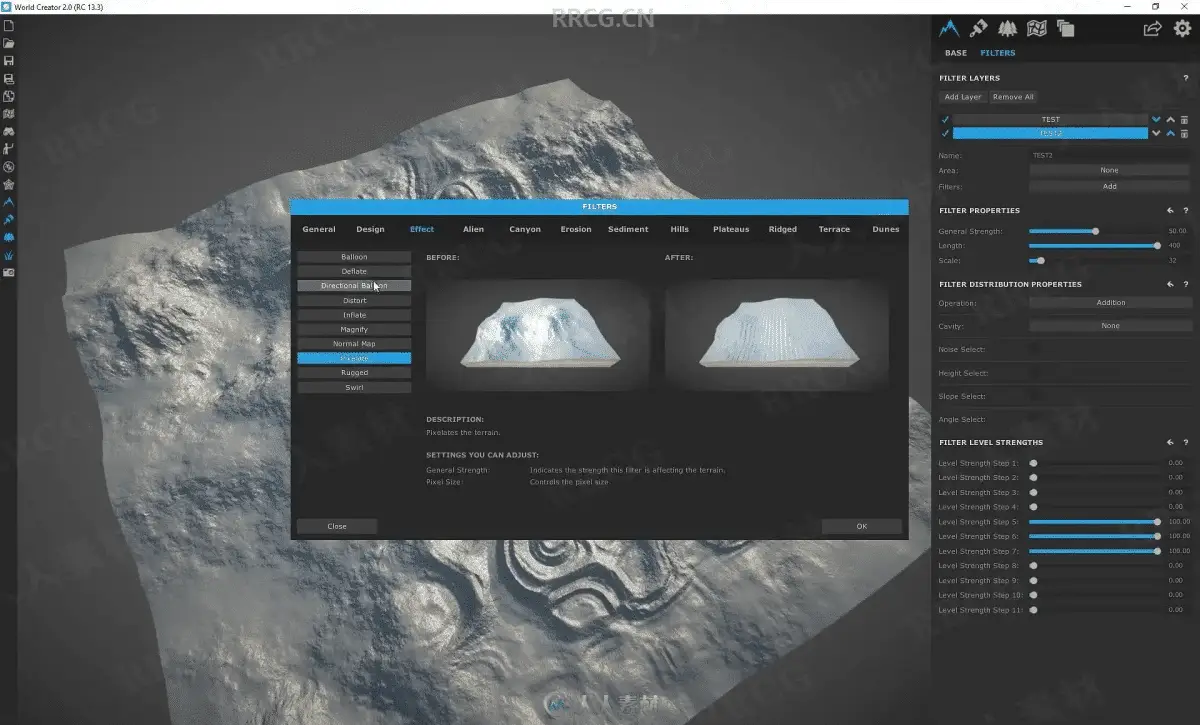This screenshot has height=725, width=1200.
Task: Switch to the BASE tab
Action: point(956,53)
